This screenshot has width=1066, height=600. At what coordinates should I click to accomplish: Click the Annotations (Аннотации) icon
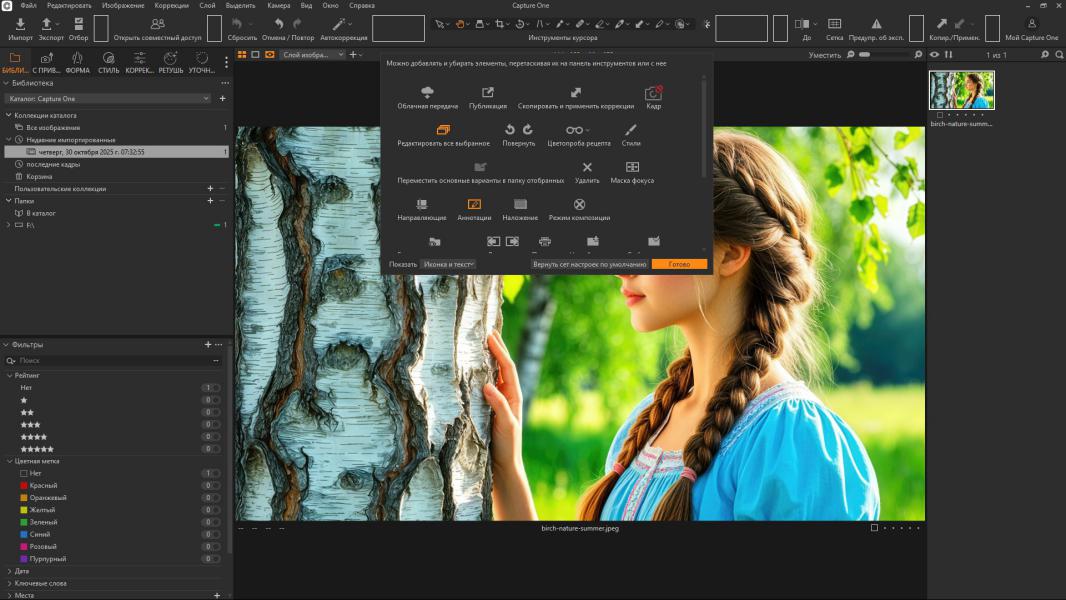click(474, 204)
